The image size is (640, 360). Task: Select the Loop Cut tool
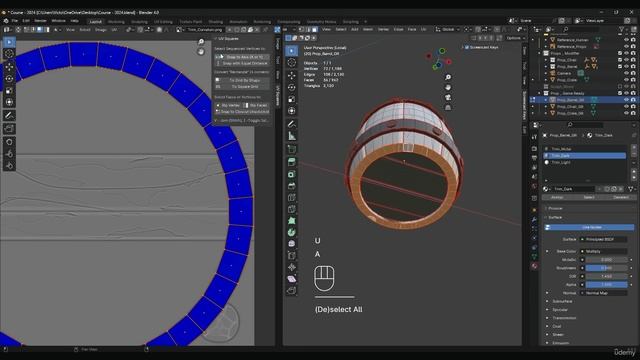291,198
